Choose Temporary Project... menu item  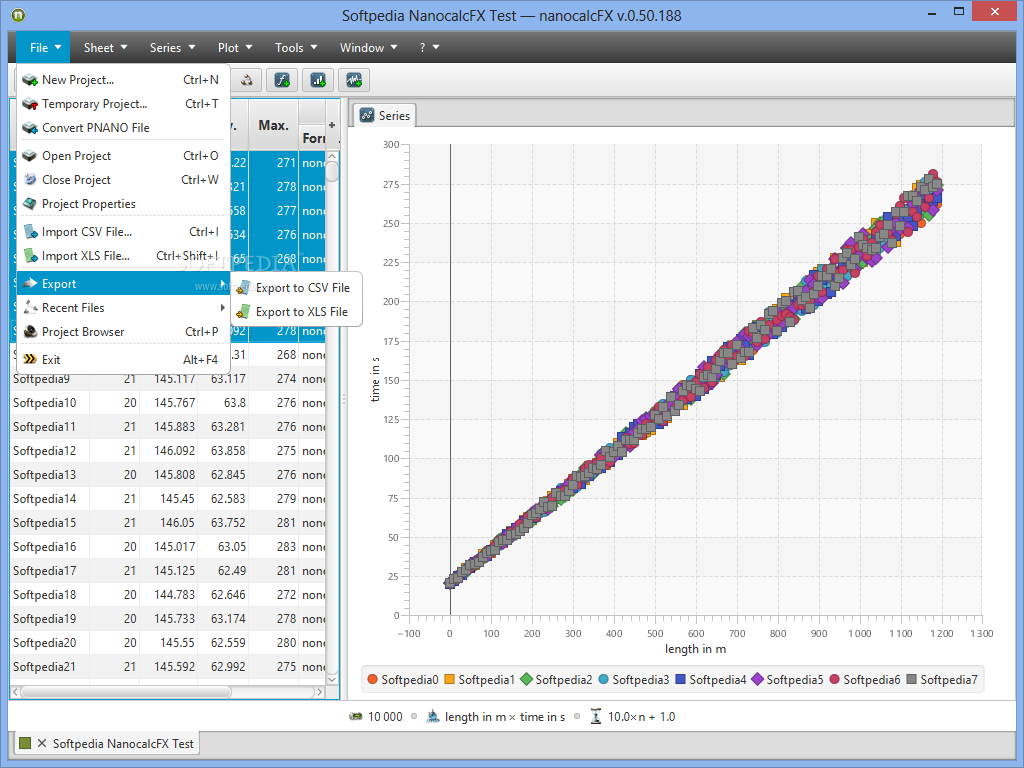click(x=123, y=104)
